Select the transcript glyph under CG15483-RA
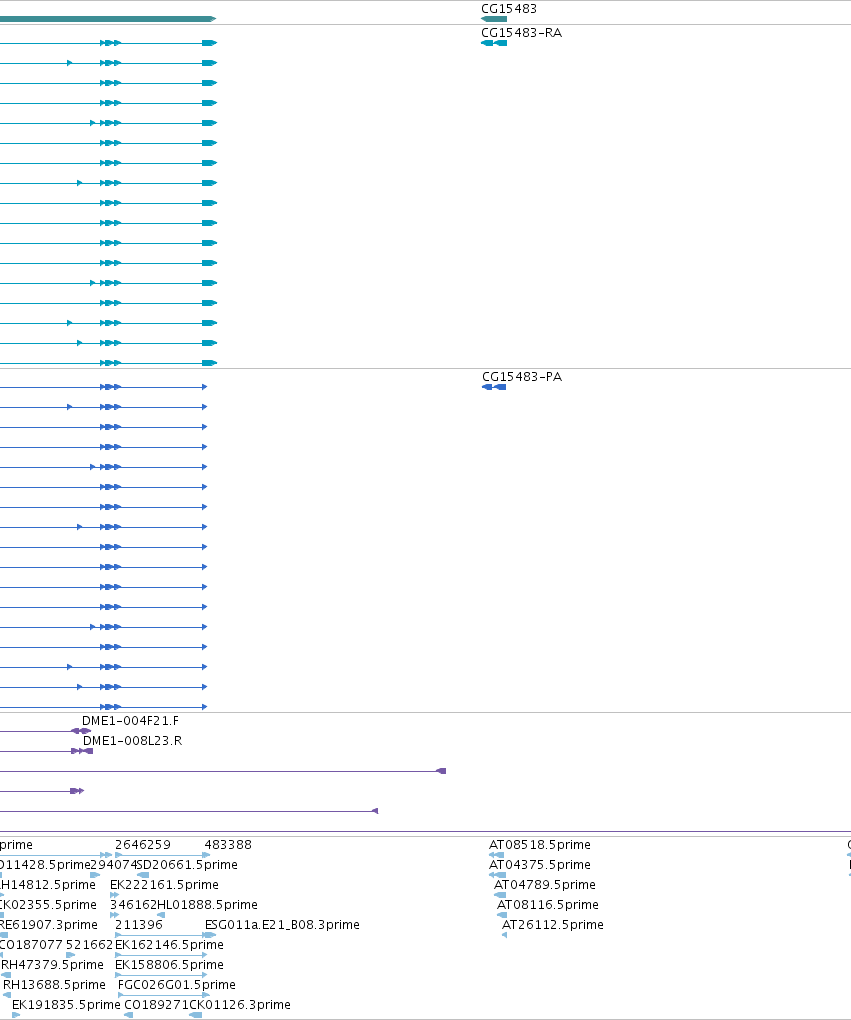 coord(494,43)
